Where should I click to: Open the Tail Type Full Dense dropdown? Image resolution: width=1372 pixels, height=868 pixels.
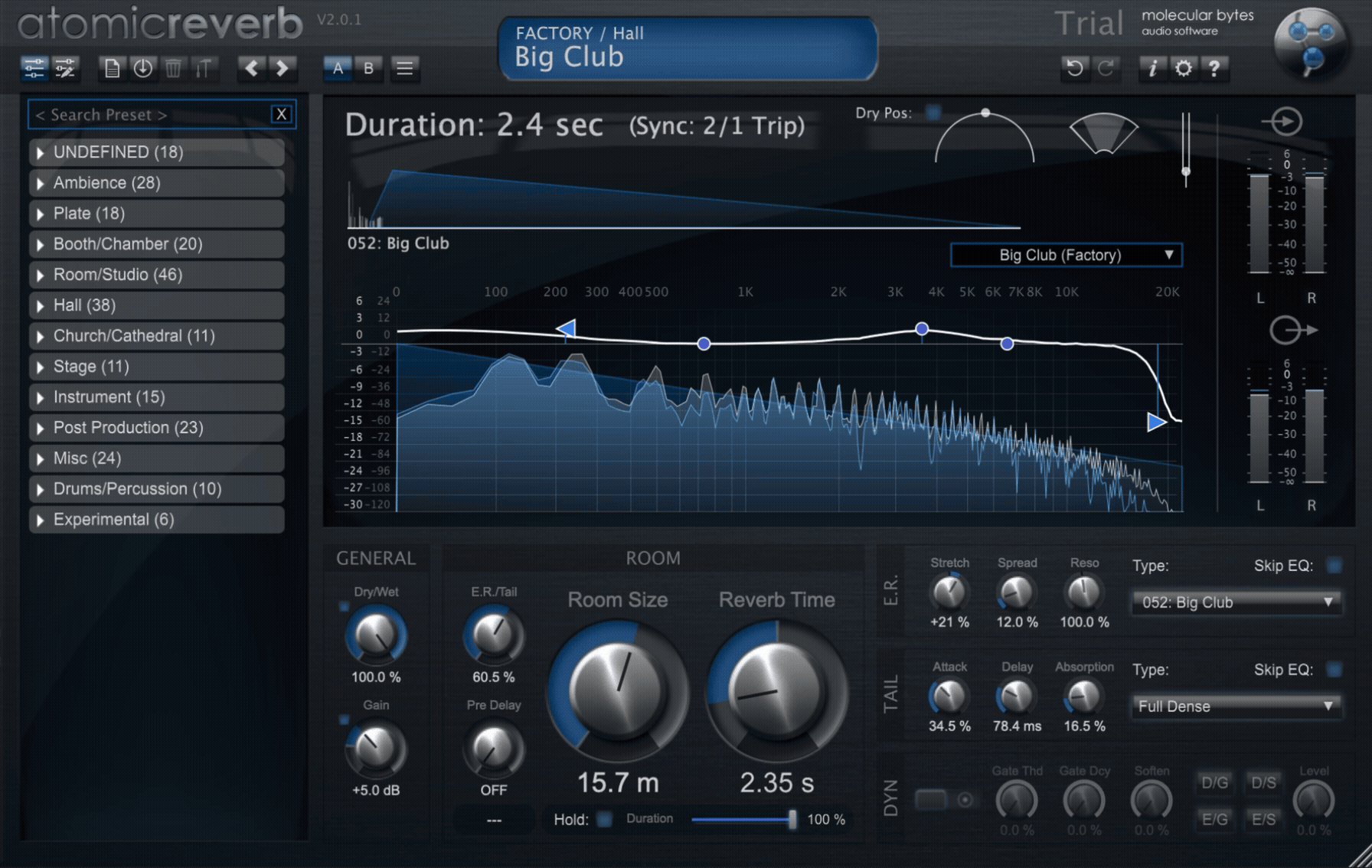[1236, 706]
